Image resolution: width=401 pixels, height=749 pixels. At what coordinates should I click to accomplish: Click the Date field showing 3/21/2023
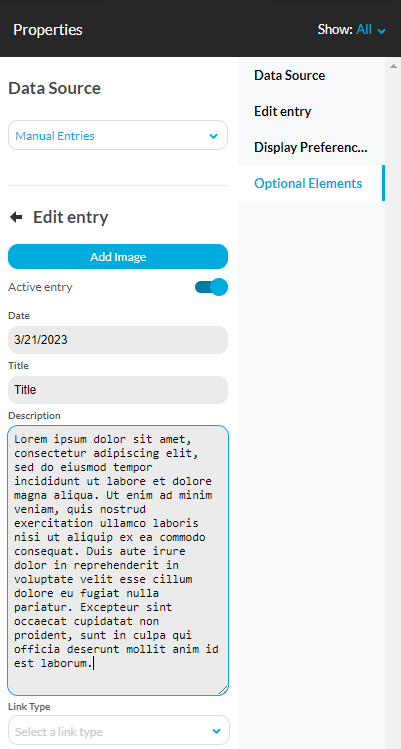118,340
